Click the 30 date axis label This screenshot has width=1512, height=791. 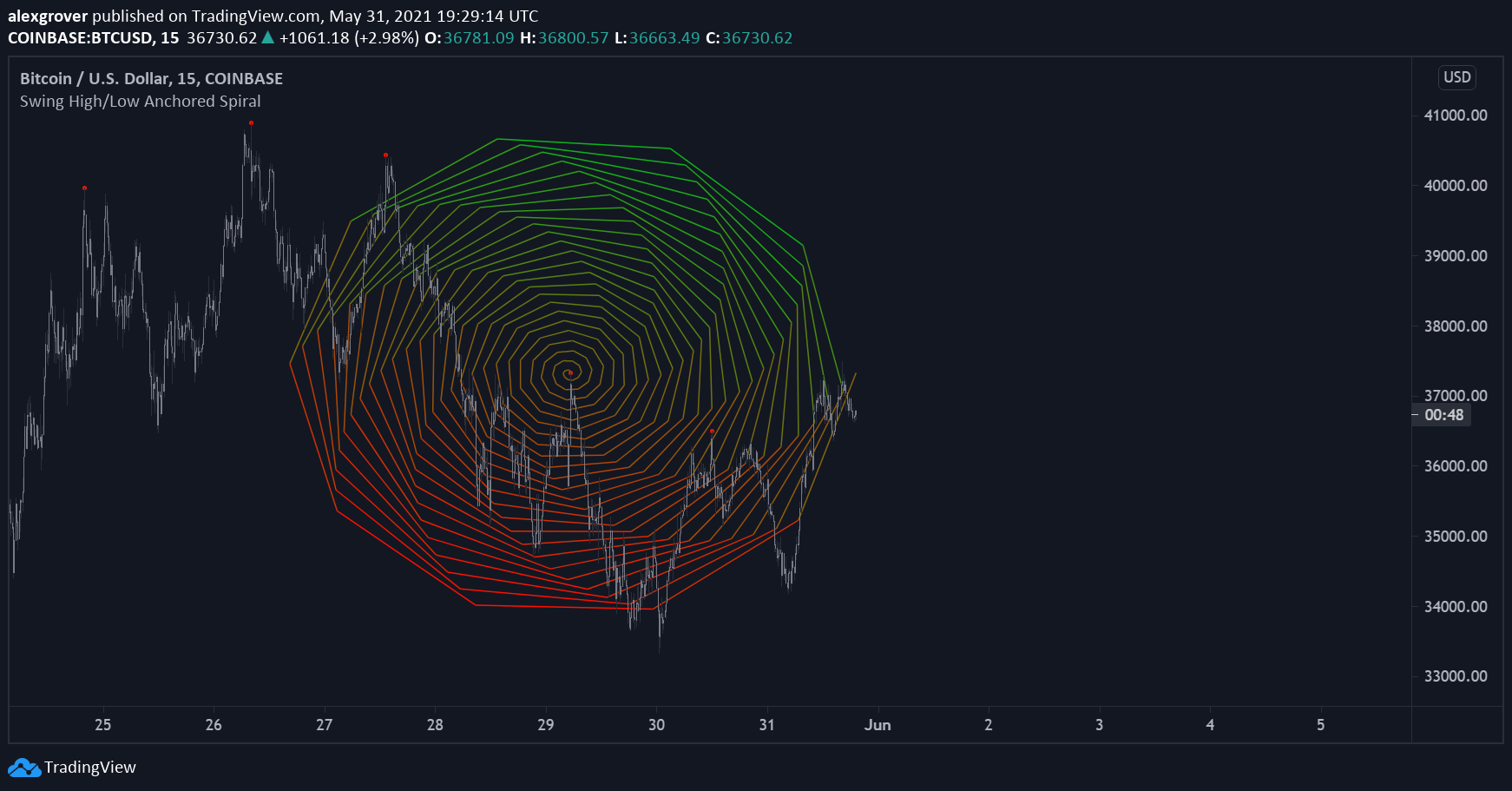coord(657,725)
